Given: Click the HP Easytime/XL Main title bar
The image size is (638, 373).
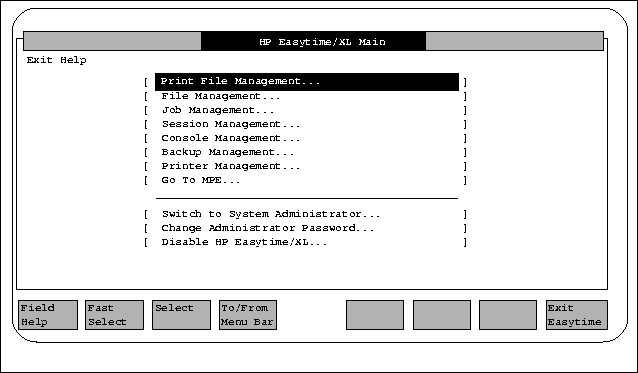Looking at the screenshot, I should click(313, 41).
